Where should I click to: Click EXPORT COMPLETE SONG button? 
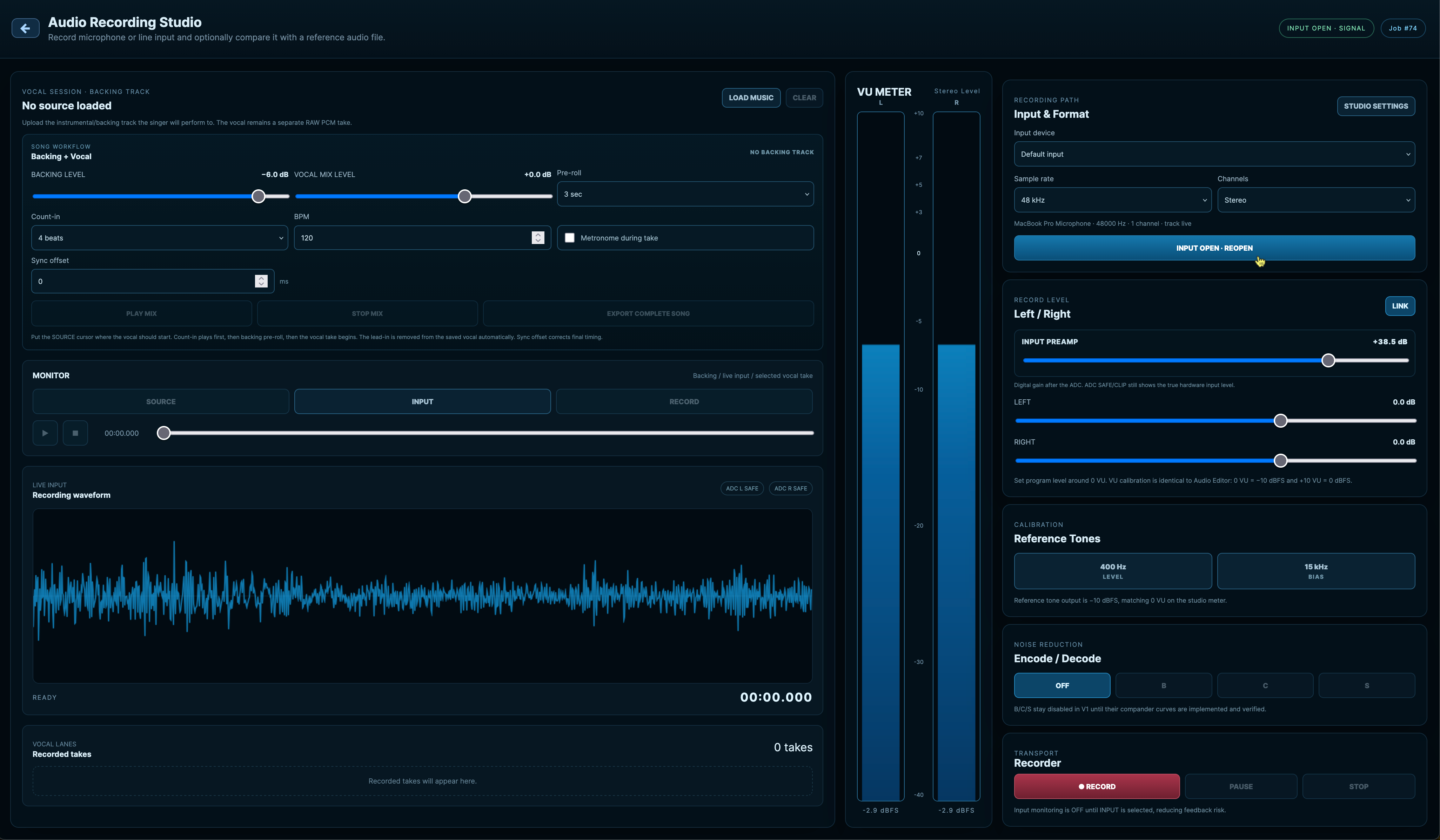pyautogui.click(x=648, y=313)
